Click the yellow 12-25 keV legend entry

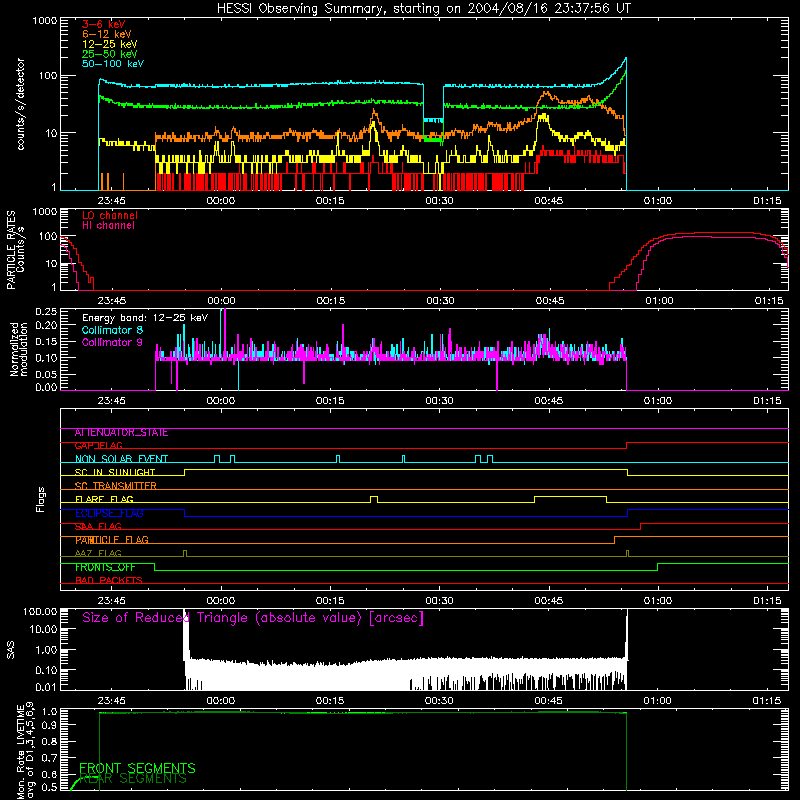click(x=110, y=44)
